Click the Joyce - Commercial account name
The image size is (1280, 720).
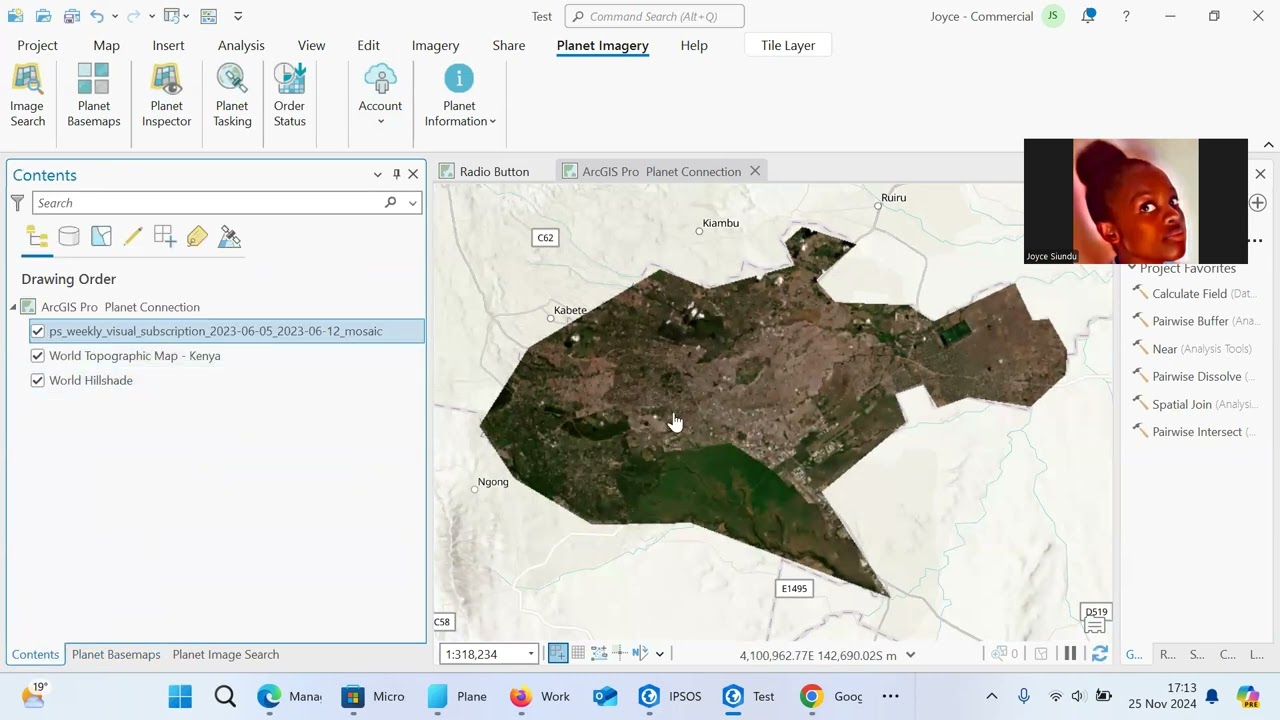981,16
